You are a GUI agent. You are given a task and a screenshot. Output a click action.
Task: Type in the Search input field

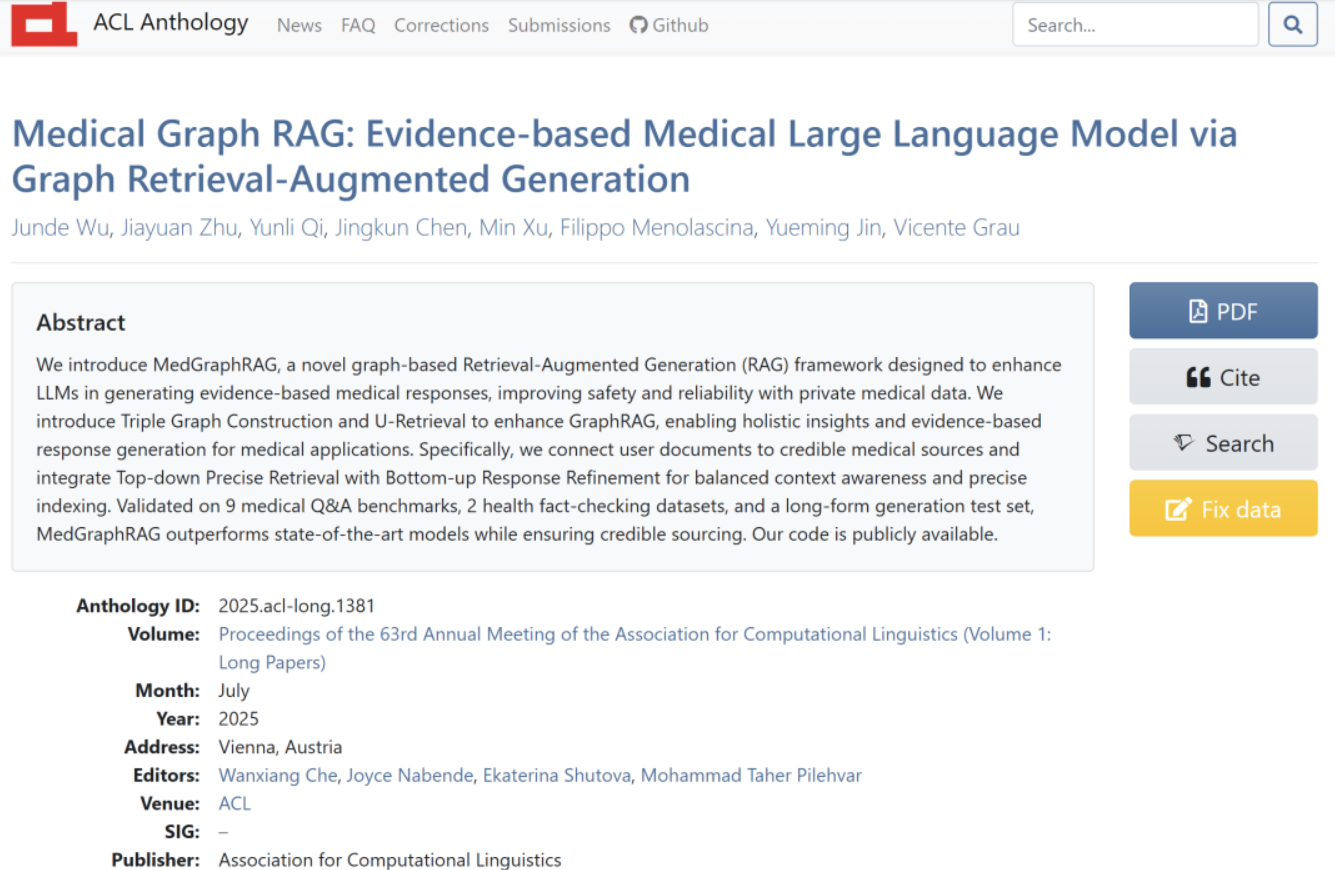click(x=1134, y=25)
